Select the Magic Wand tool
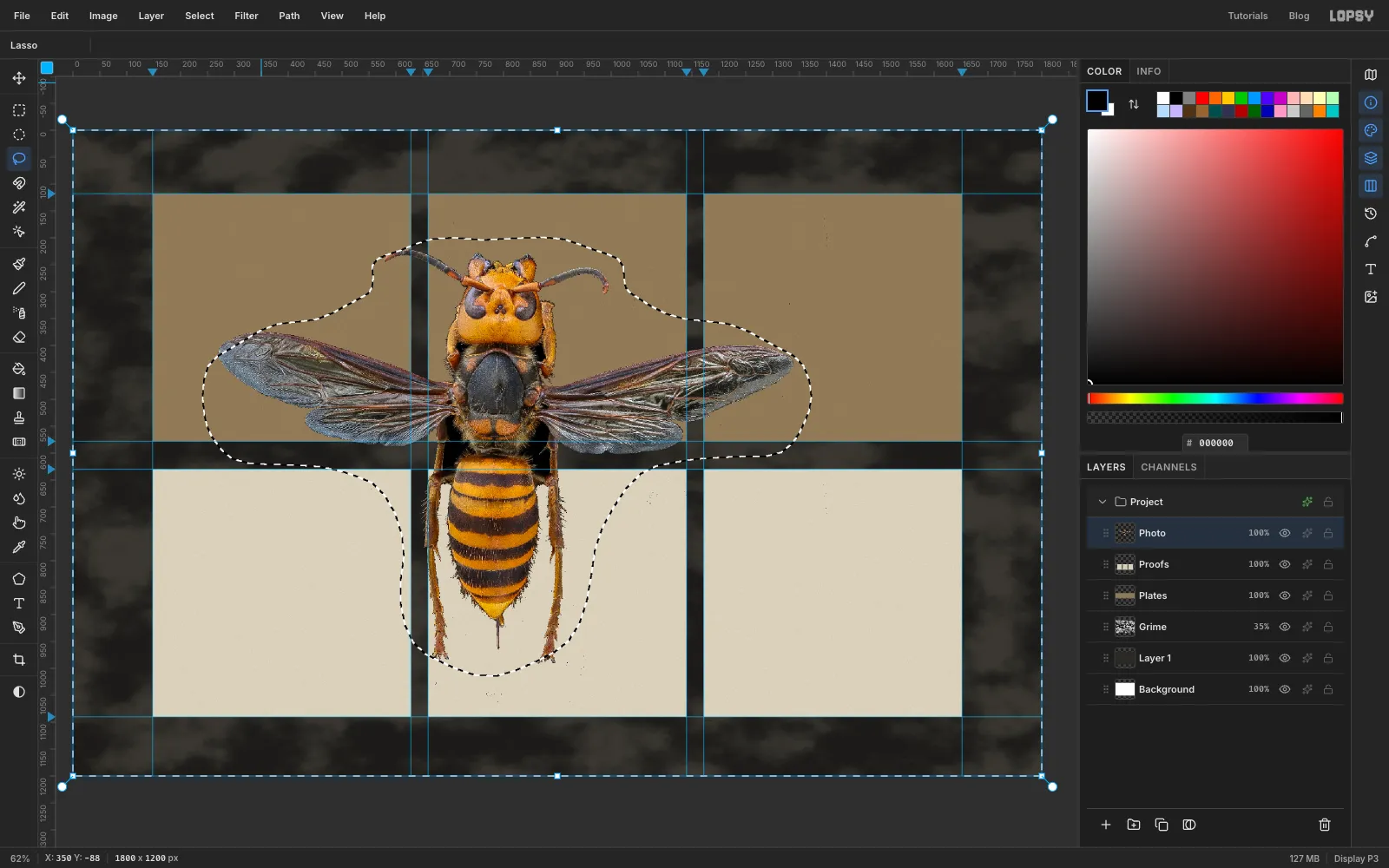 (19, 207)
